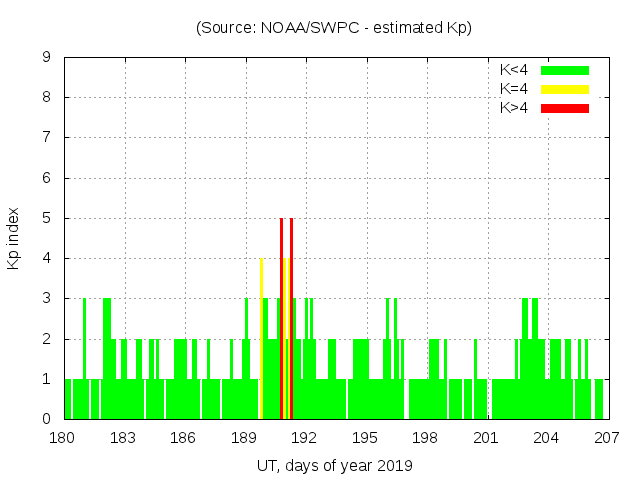Select the 'K<4' legend text label

514,70
